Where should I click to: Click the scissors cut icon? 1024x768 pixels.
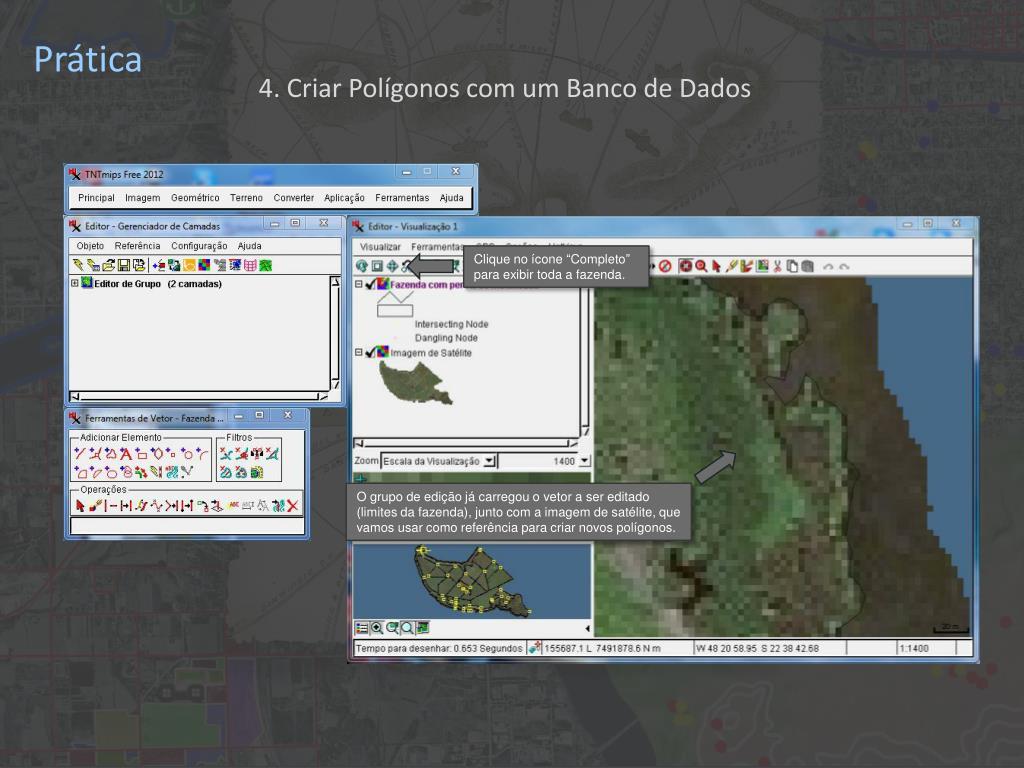point(777,266)
